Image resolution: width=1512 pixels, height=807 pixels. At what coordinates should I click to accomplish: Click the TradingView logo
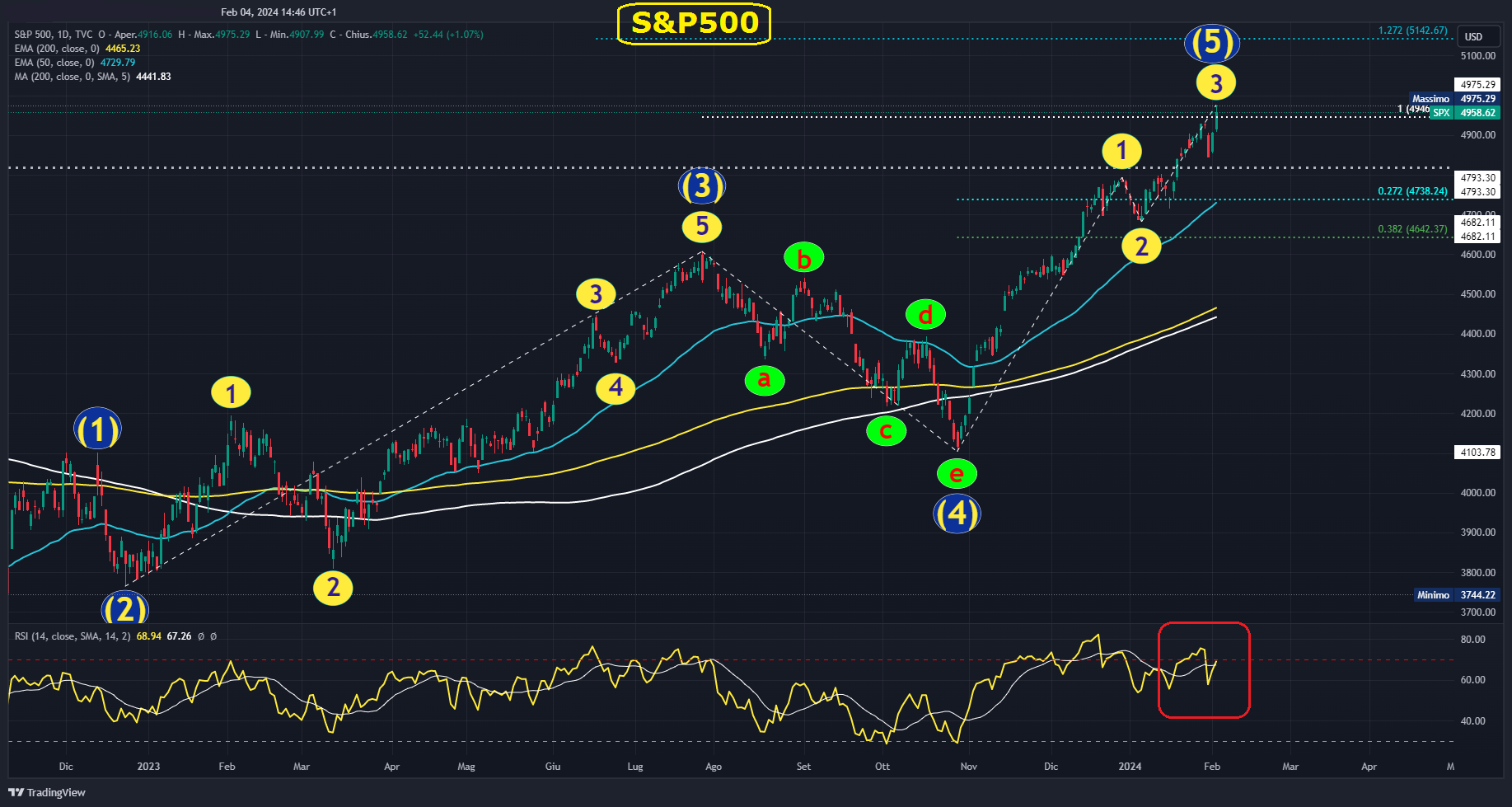[47, 792]
